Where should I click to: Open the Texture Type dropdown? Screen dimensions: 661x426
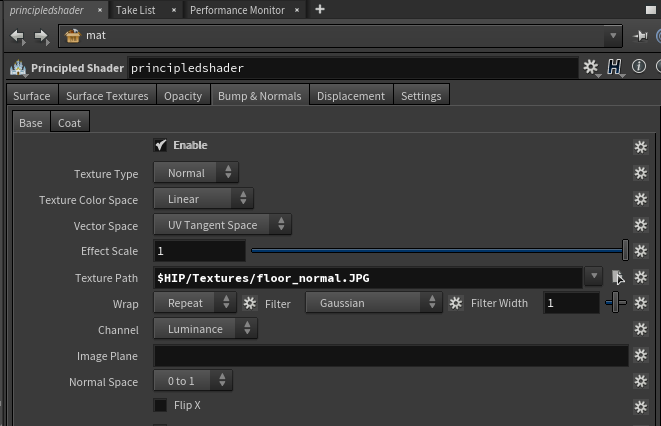tap(196, 173)
